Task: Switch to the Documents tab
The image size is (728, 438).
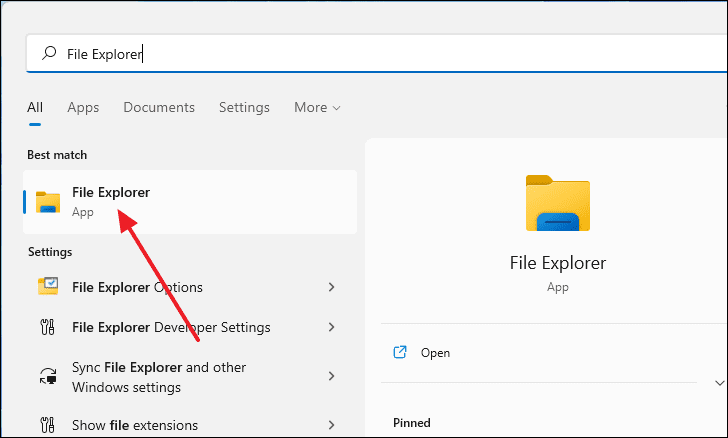Action: (159, 107)
